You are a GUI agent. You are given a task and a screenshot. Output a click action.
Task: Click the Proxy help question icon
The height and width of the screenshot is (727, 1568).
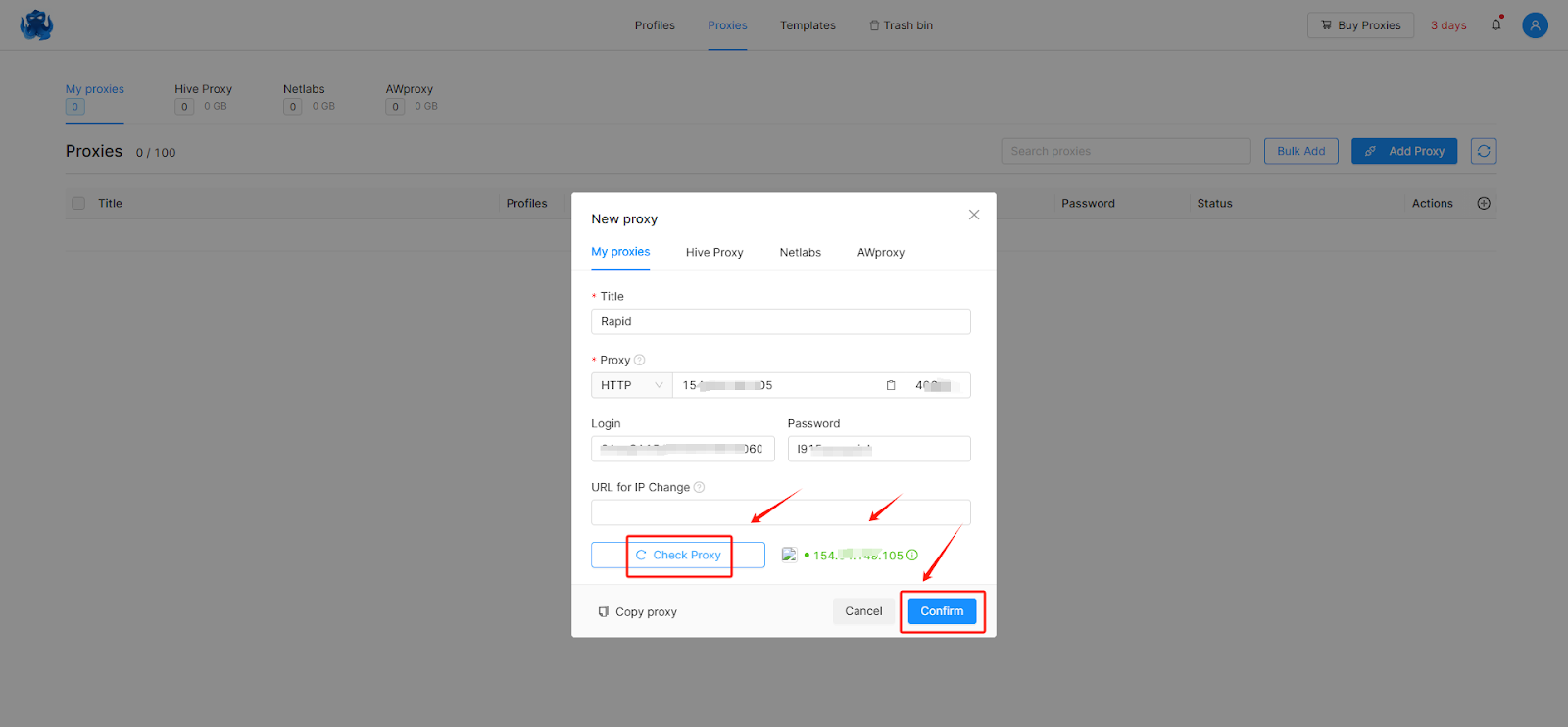pyautogui.click(x=640, y=360)
